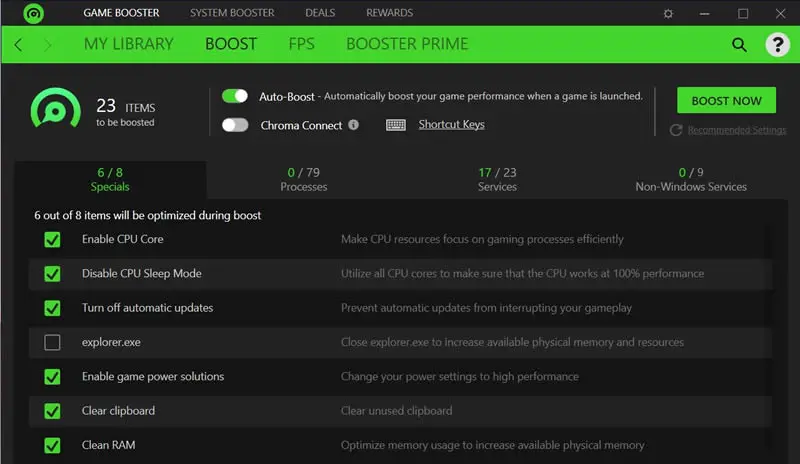Click the explorer.exe label
Image resolution: width=800 pixels, height=464 pixels.
point(111,342)
